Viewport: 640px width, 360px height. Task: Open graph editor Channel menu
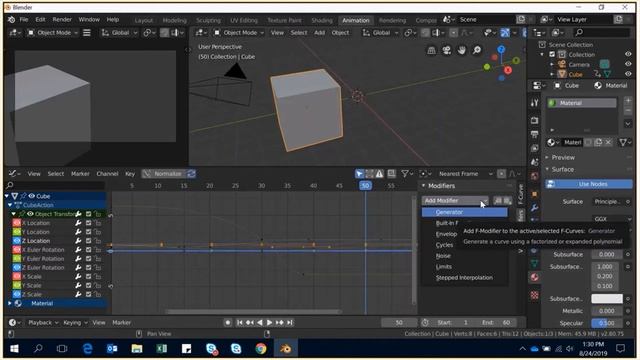pyautogui.click(x=107, y=174)
